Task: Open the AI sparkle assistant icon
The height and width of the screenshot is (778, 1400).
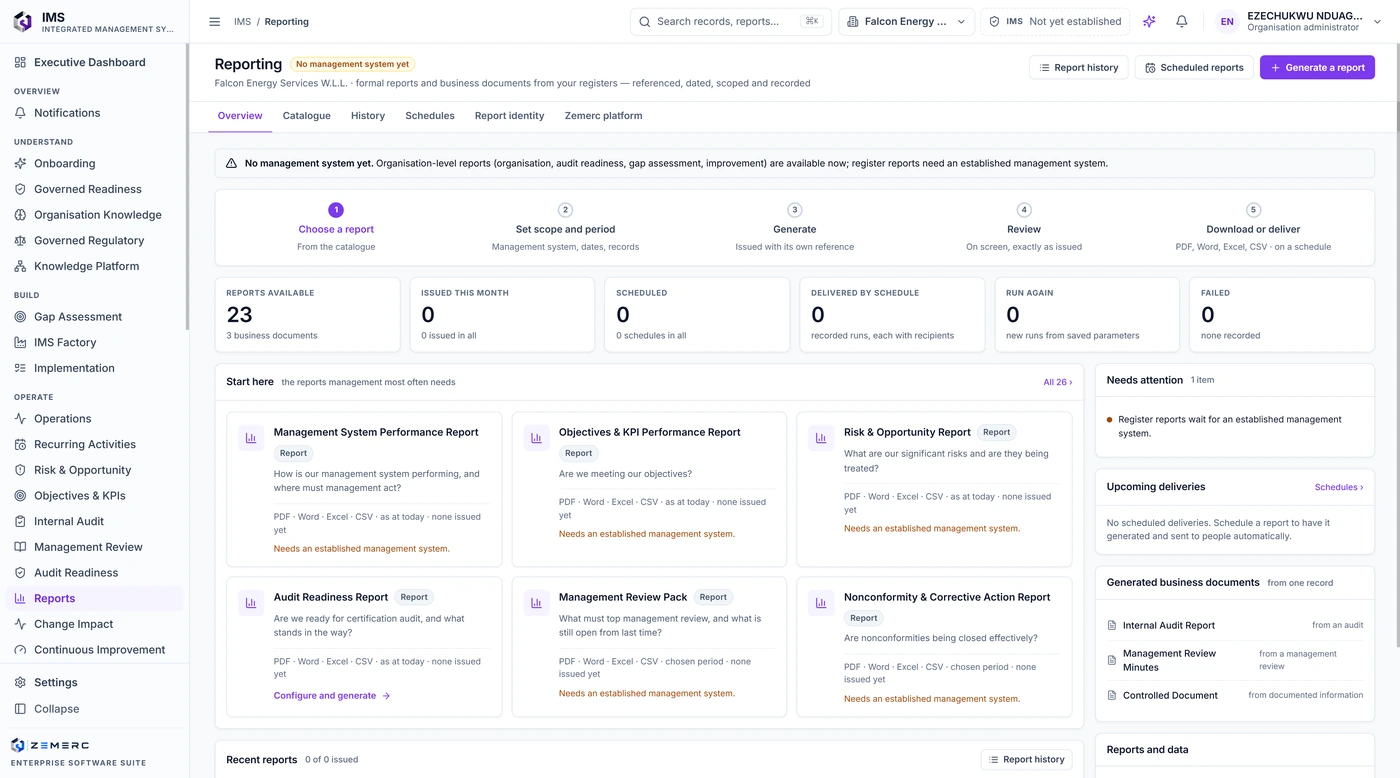Action: click(x=1149, y=22)
